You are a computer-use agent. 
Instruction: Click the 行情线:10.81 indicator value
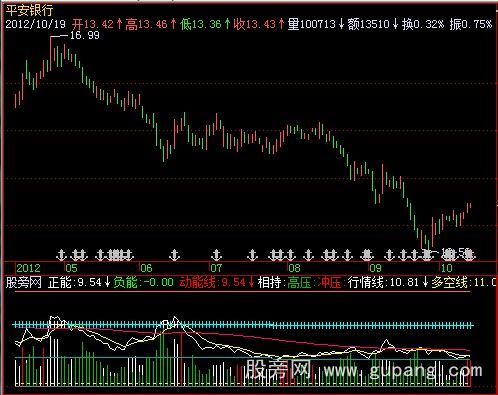click(383, 283)
